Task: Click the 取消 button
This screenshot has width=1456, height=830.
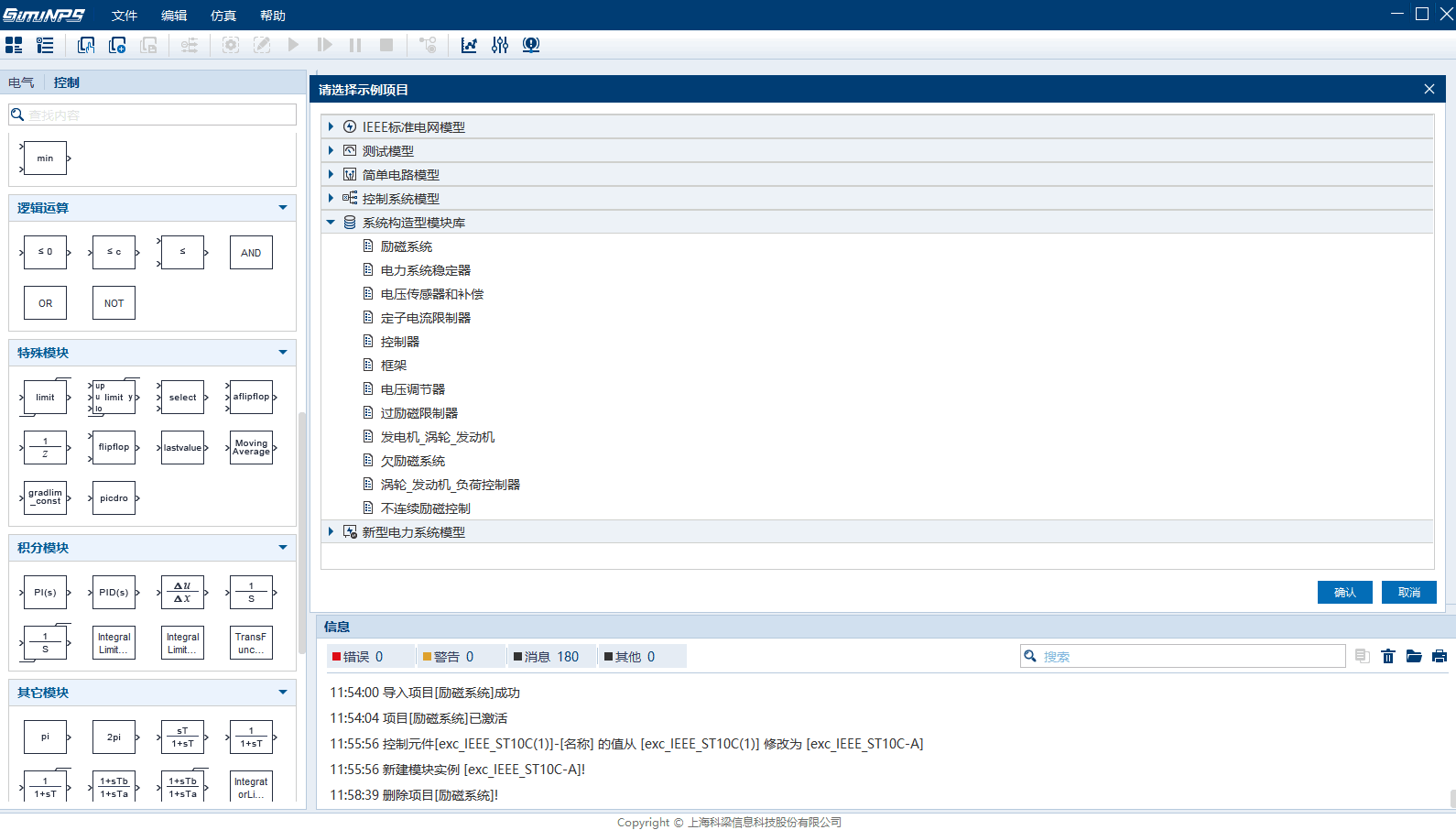Action: click(x=1408, y=592)
